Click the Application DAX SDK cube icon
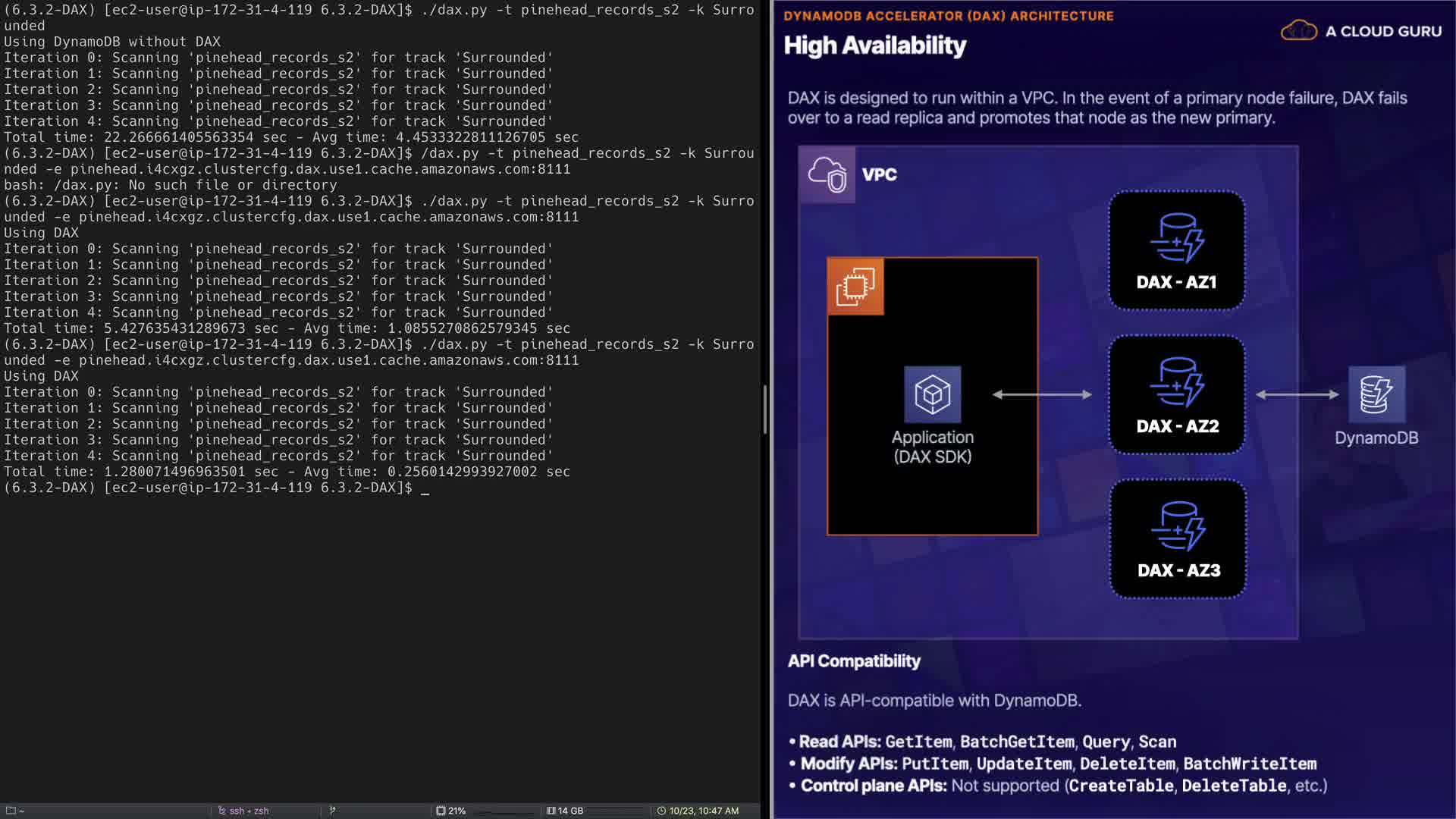Viewport: 1456px width, 819px height. click(x=932, y=394)
